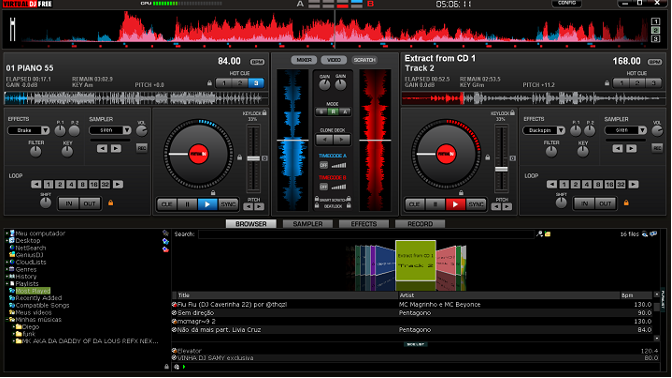Viewport: 672px width, 378px height.
Task: Toggle keylock on right deck
Action: pos(512,113)
